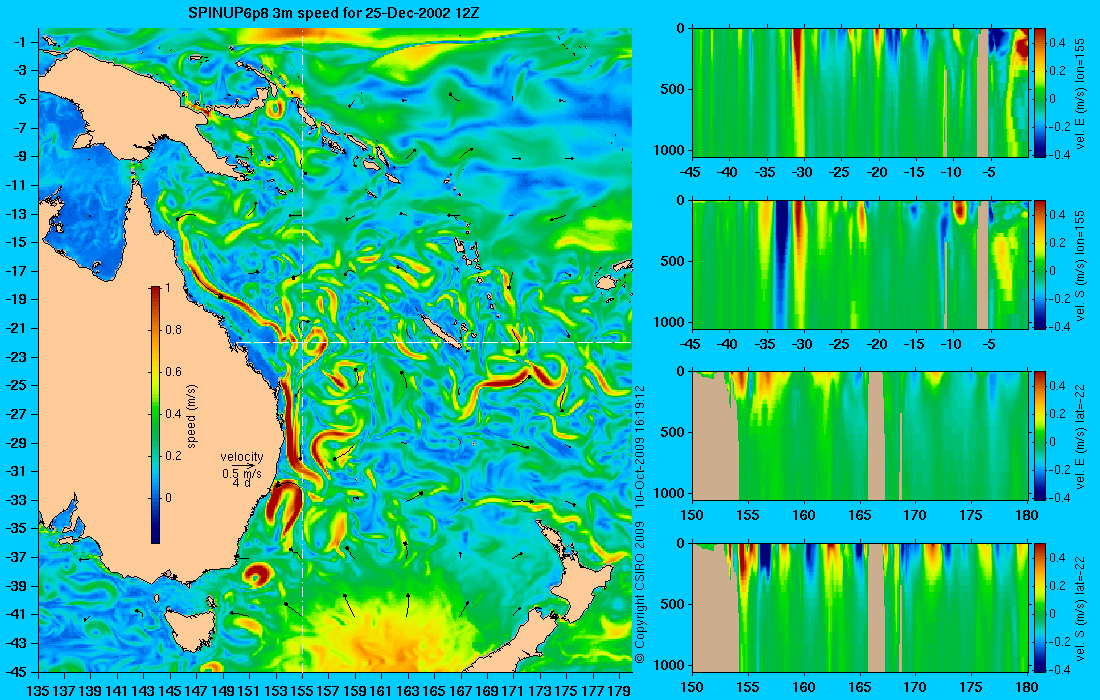Click the vel. S lon=155 depth section panel

point(860,264)
